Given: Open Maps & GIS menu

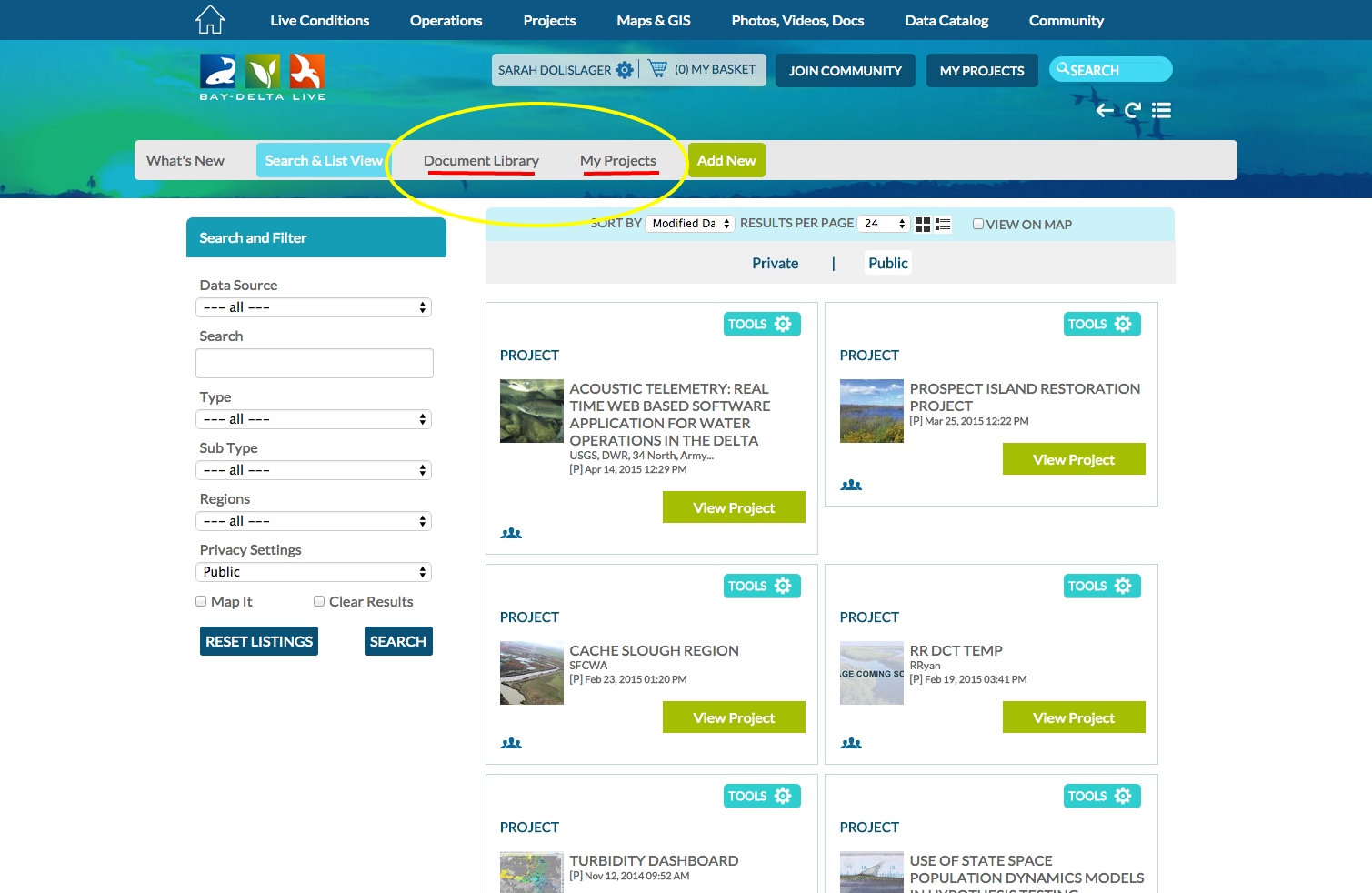Looking at the screenshot, I should point(653,20).
